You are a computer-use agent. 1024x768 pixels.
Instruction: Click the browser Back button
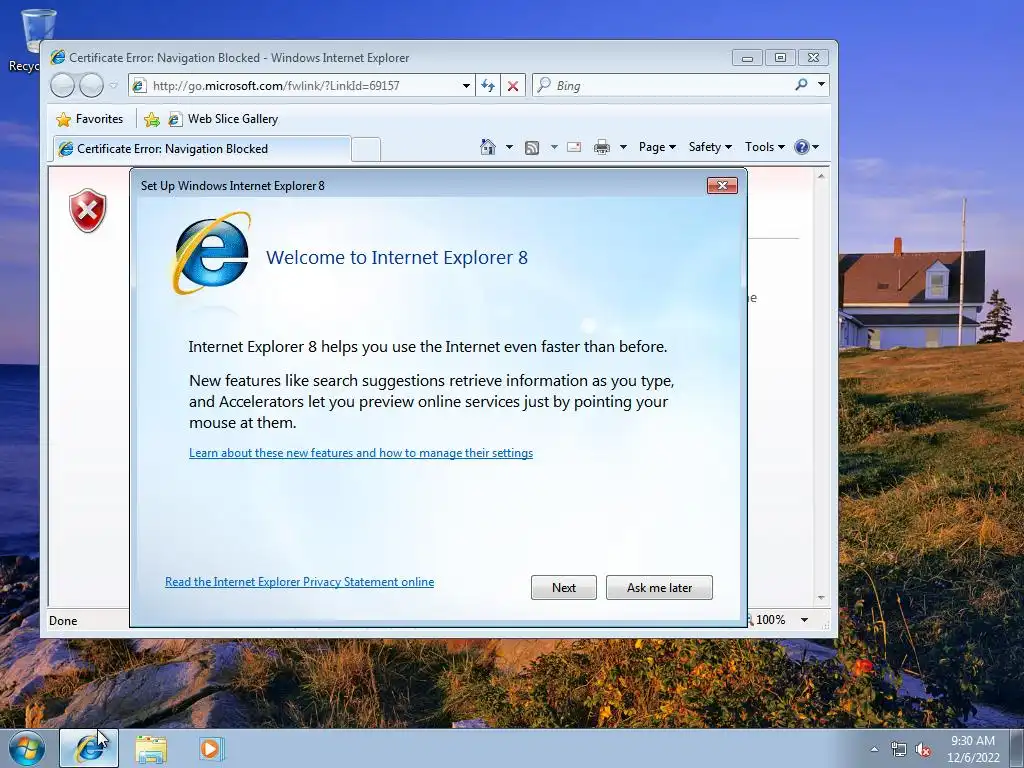coord(63,85)
